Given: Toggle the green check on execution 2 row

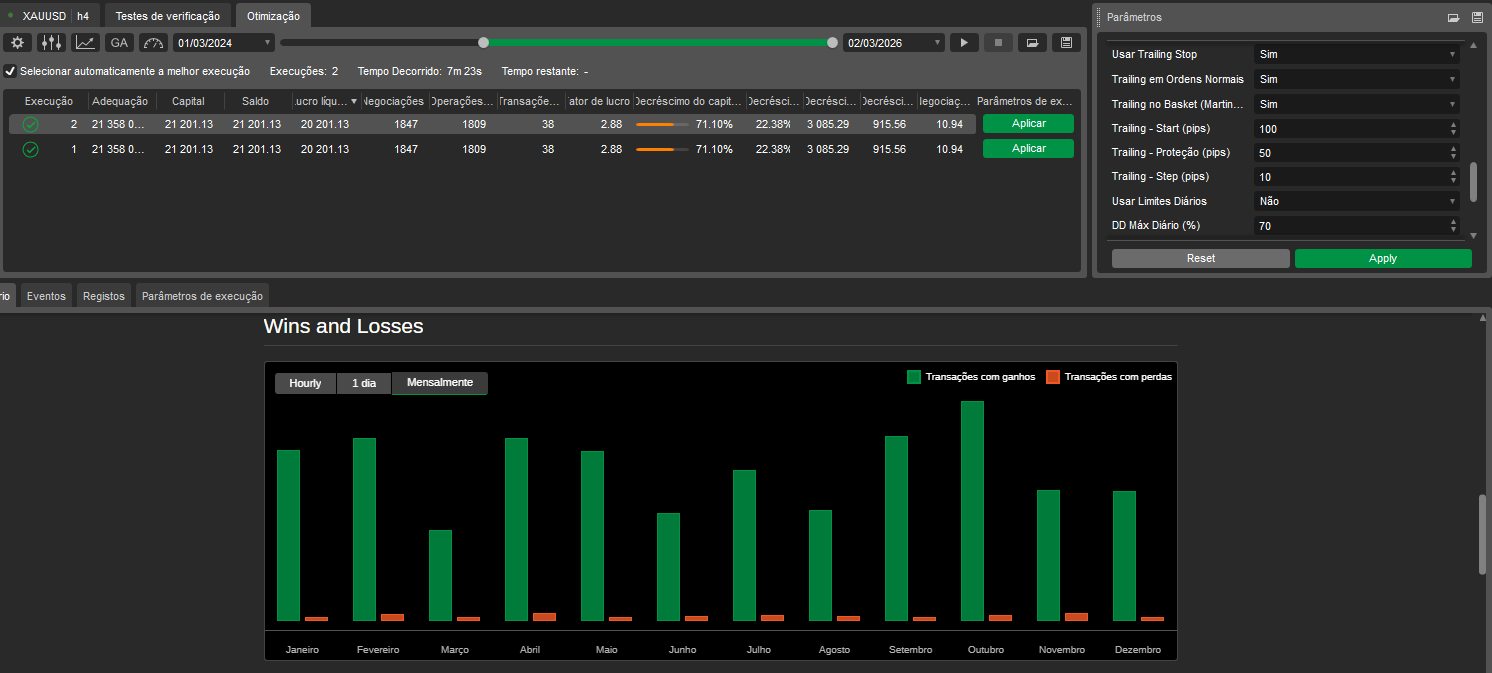Looking at the screenshot, I should pyautogui.click(x=31, y=124).
